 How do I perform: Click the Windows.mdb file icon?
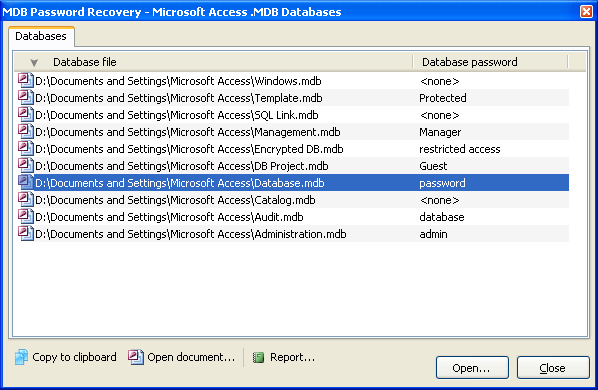(x=26, y=81)
